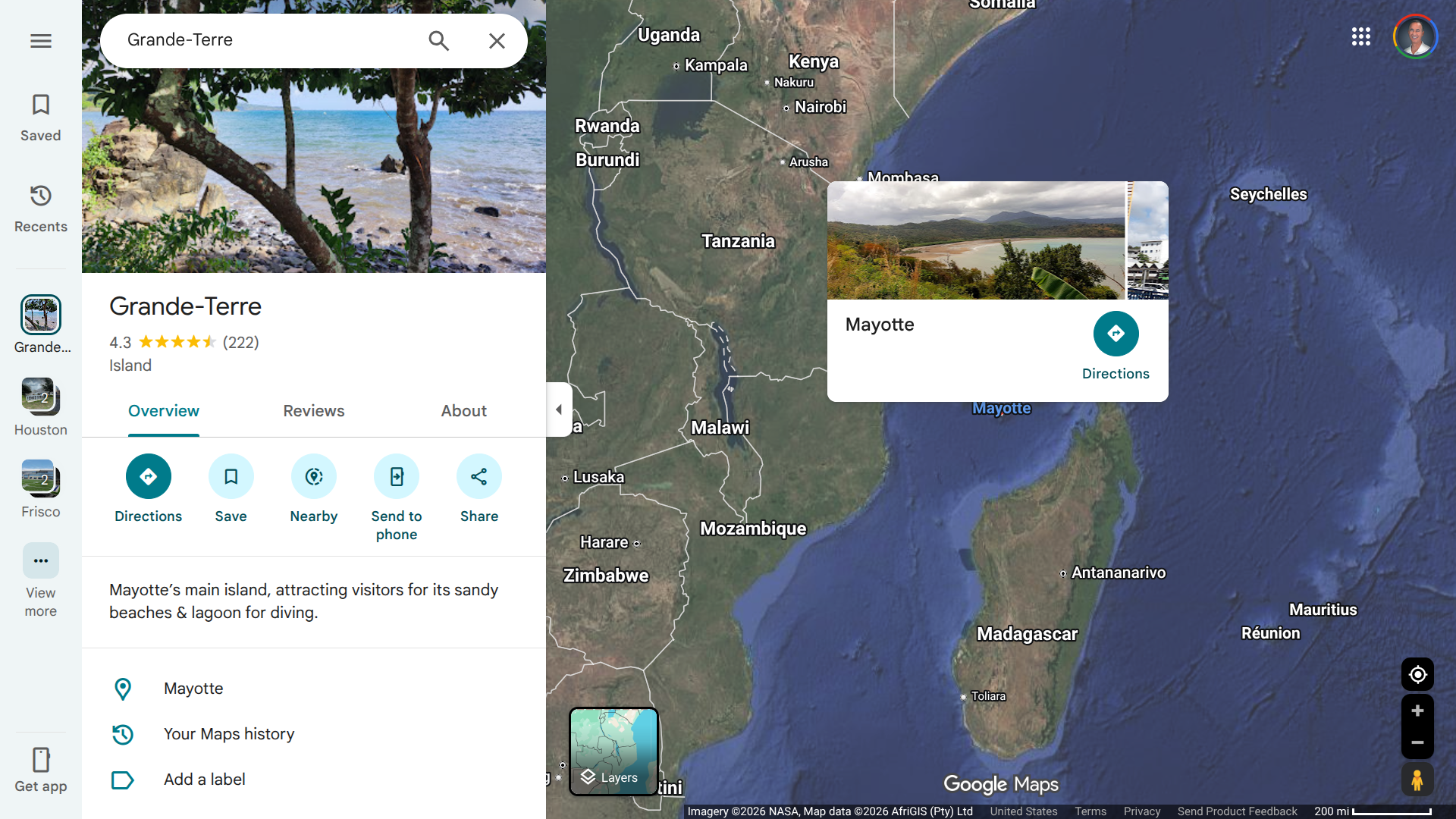This screenshot has height=819, width=1456.
Task: Click the Share place icon
Action: pos(479,477)
